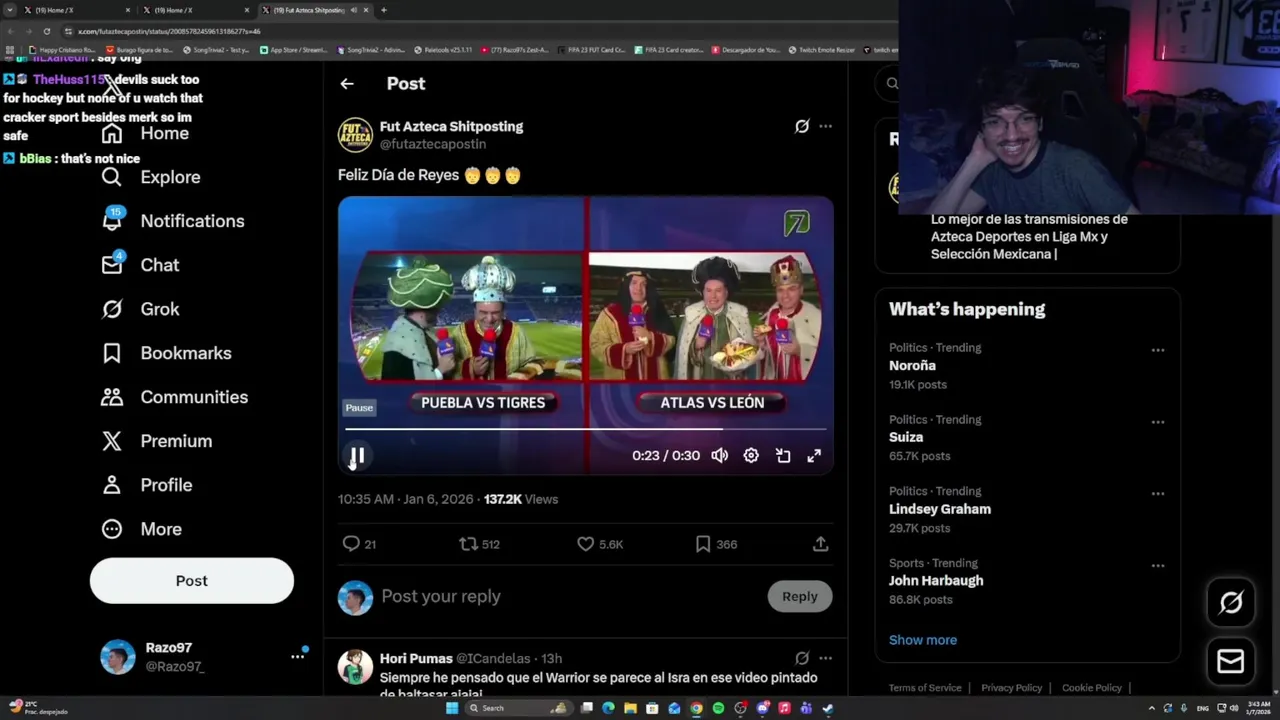Mute the video sound
Image resolution: width=1280 pixels, height=720 pixels.
point(720,456)
